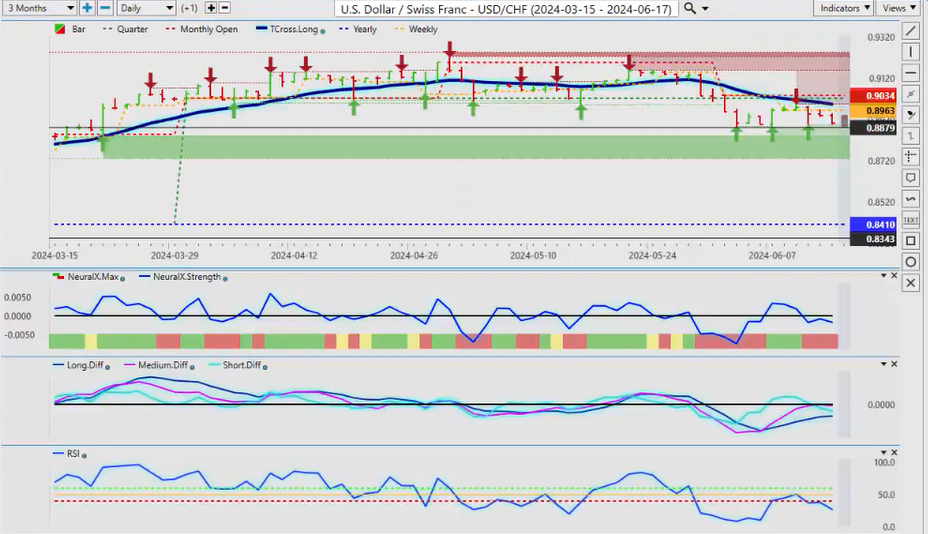Click the speech bubble callout tool

(x=910, y=178)
